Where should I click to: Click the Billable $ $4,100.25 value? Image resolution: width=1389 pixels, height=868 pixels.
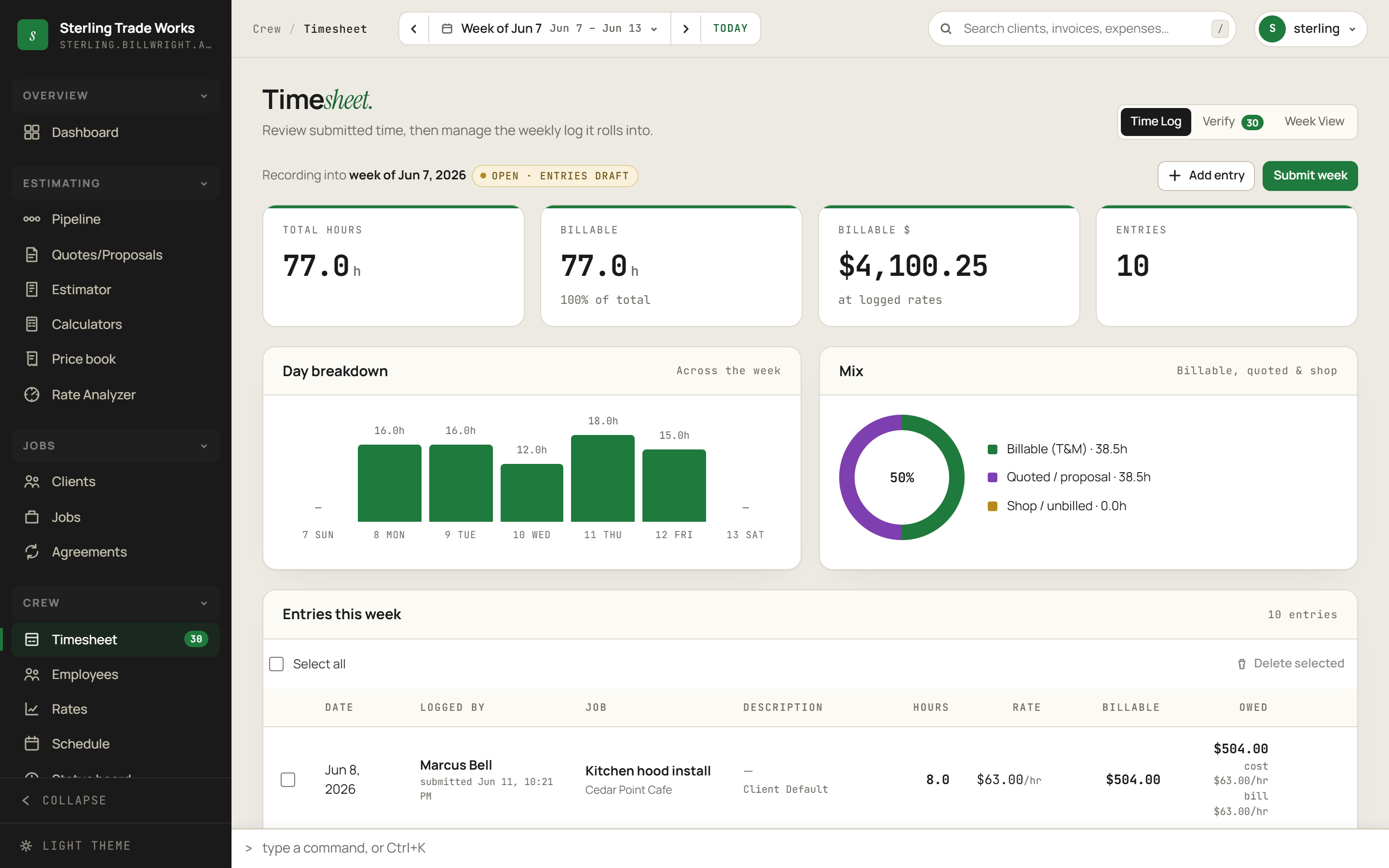912,266
